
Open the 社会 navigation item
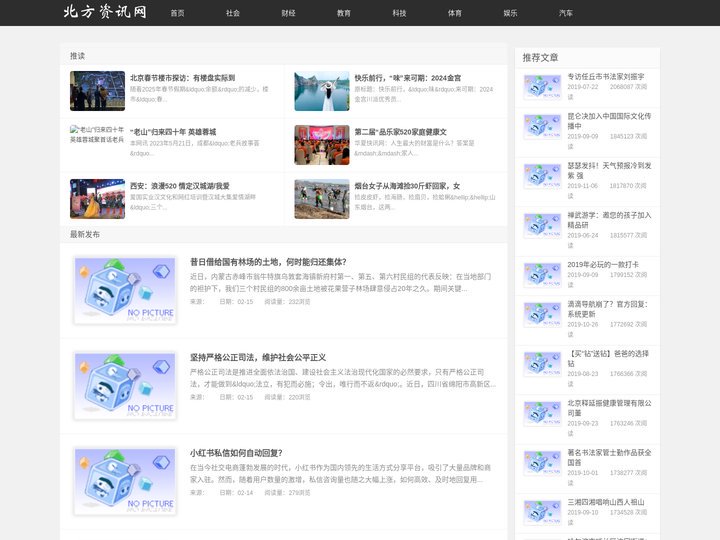233,13
